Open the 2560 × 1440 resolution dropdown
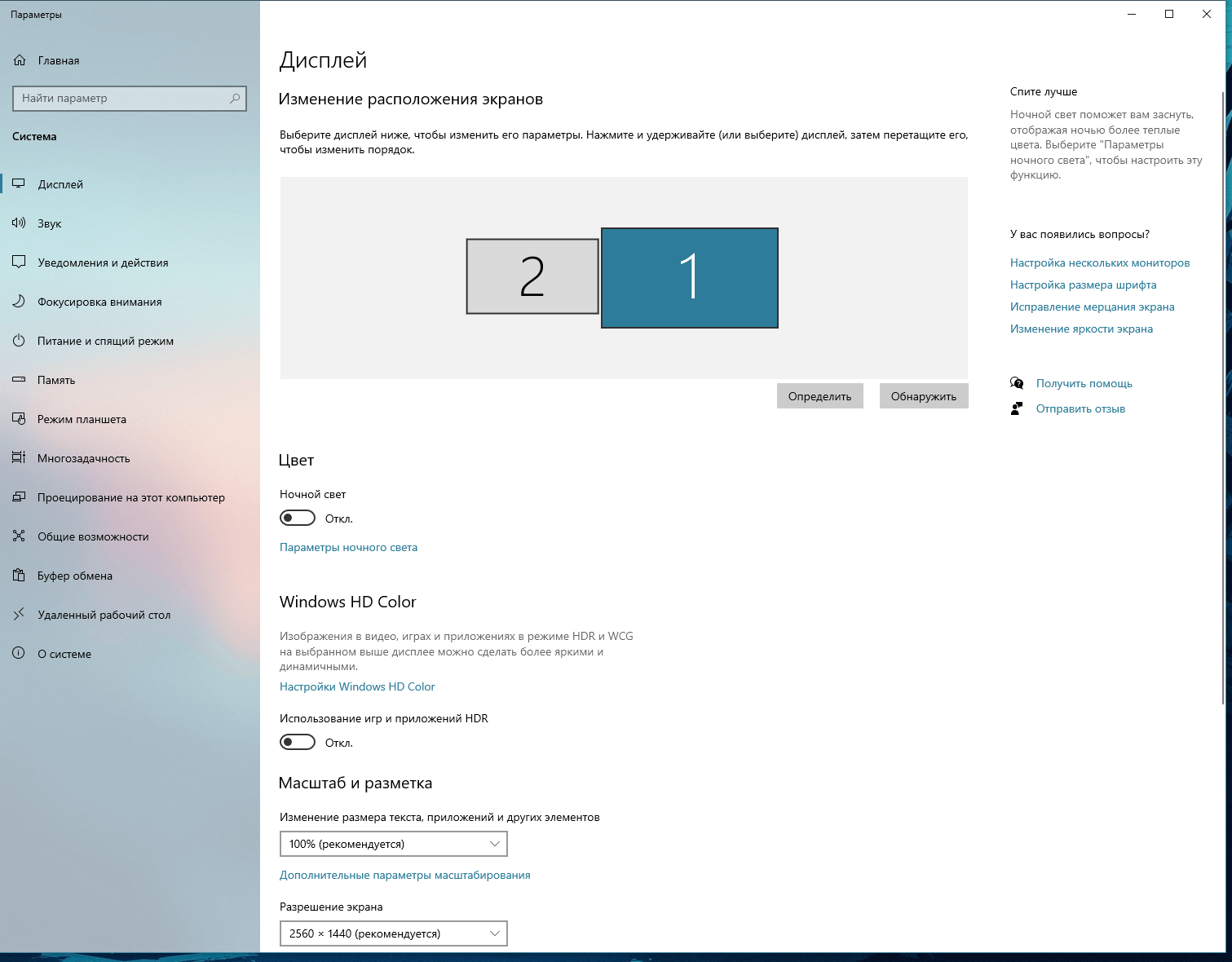1232x962 pixels. (393, 933)
